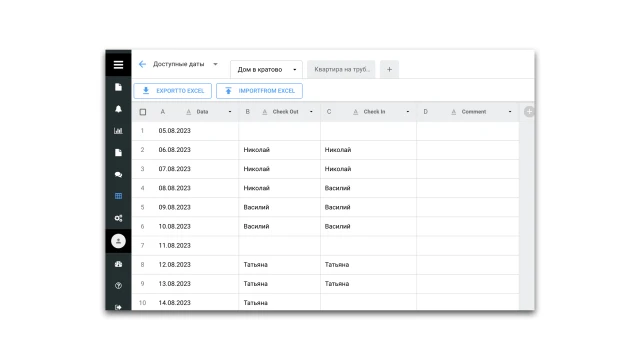The height and width of the screenshot is (360, 640).
Task: Add a new sheet tab with plus
Action: 389,69
